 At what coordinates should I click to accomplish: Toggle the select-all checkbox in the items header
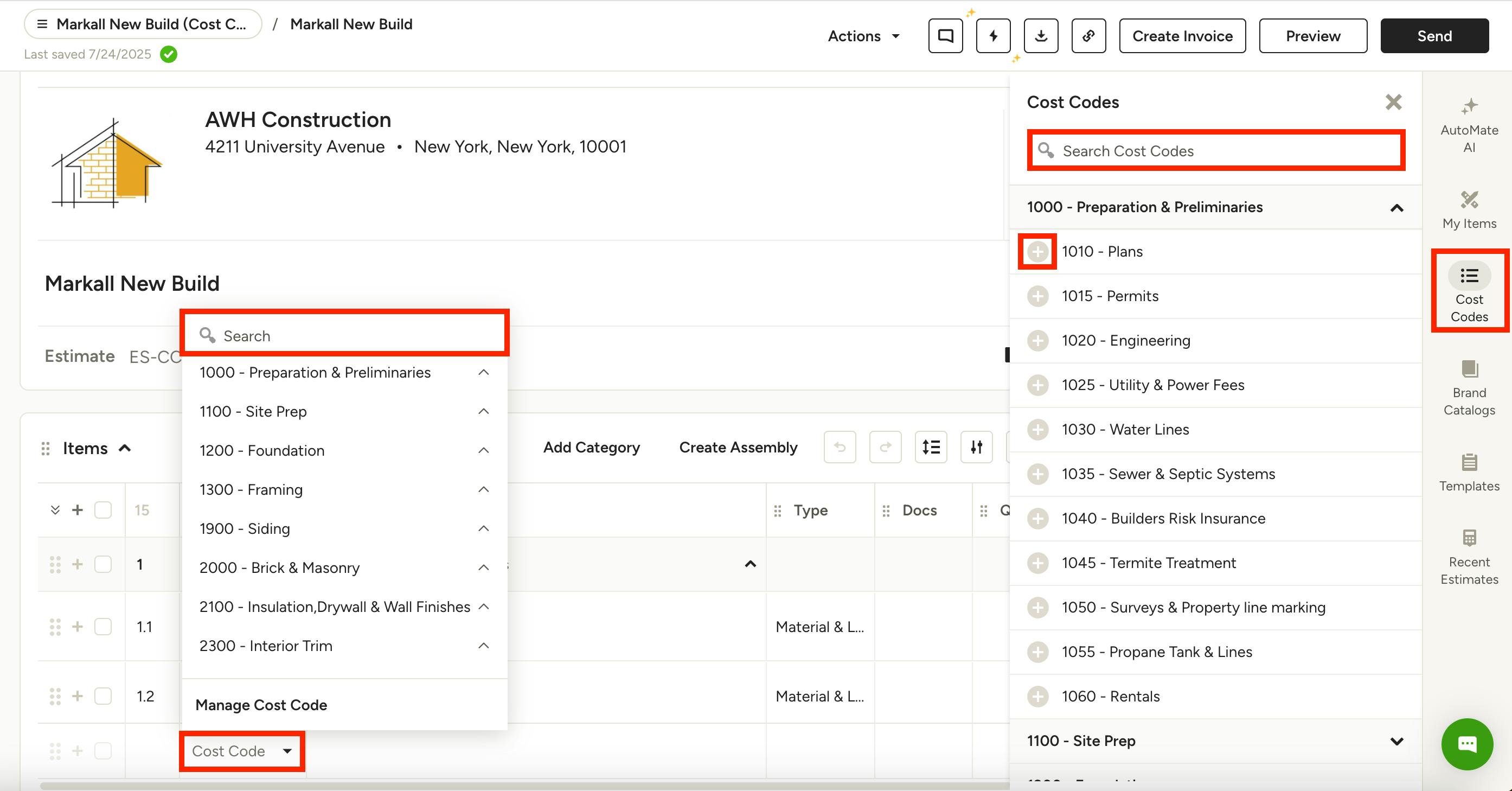103,510
